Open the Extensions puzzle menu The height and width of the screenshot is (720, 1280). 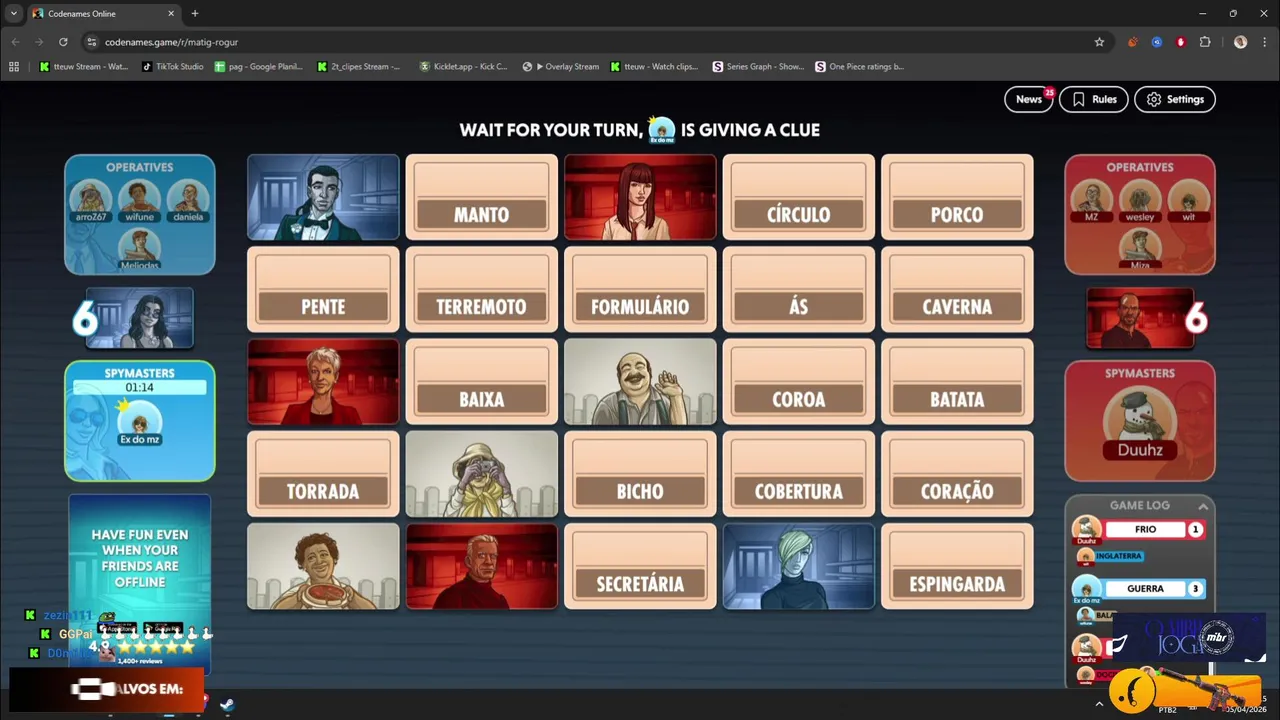point(1205,42)
